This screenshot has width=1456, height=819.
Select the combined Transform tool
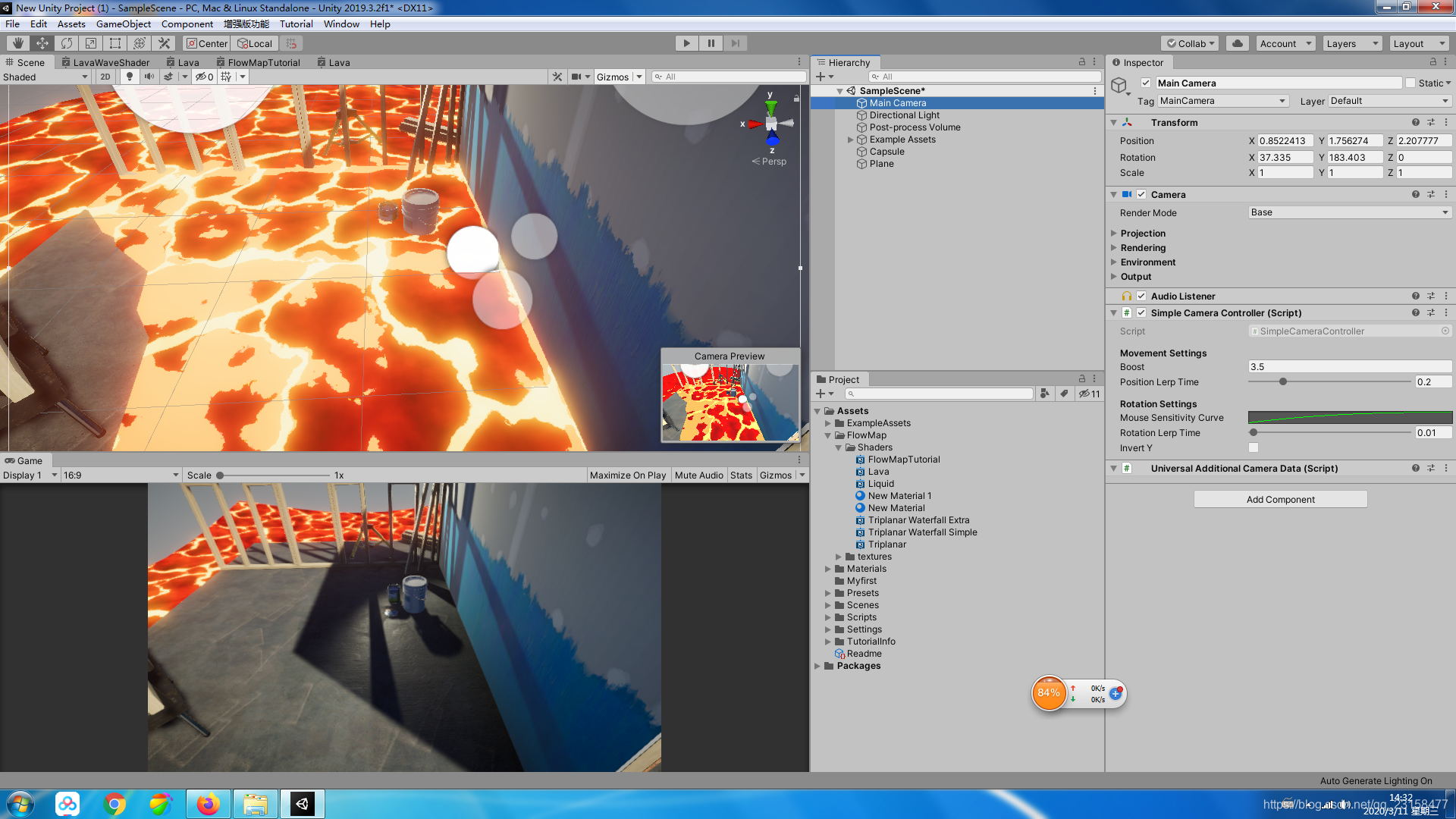tap(140, 43)
